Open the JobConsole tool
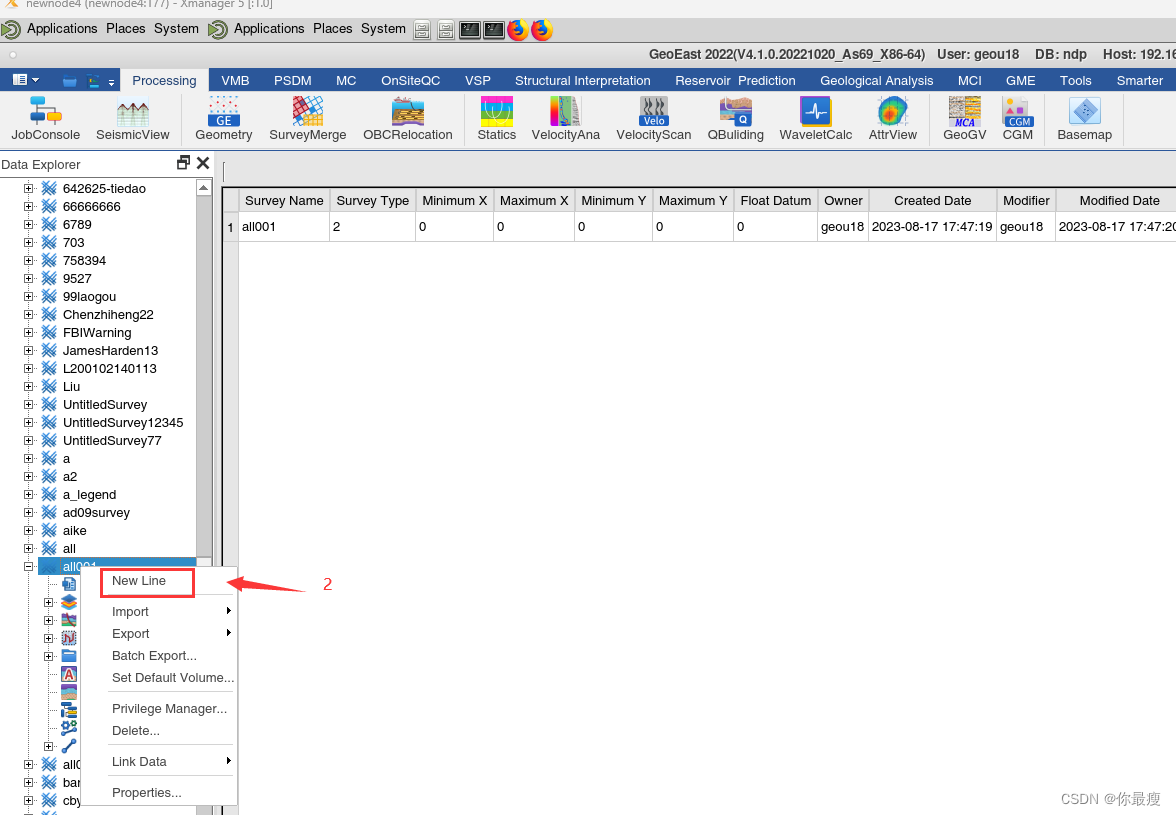This screenshot has width=1176, height=815. coord(45,118)
